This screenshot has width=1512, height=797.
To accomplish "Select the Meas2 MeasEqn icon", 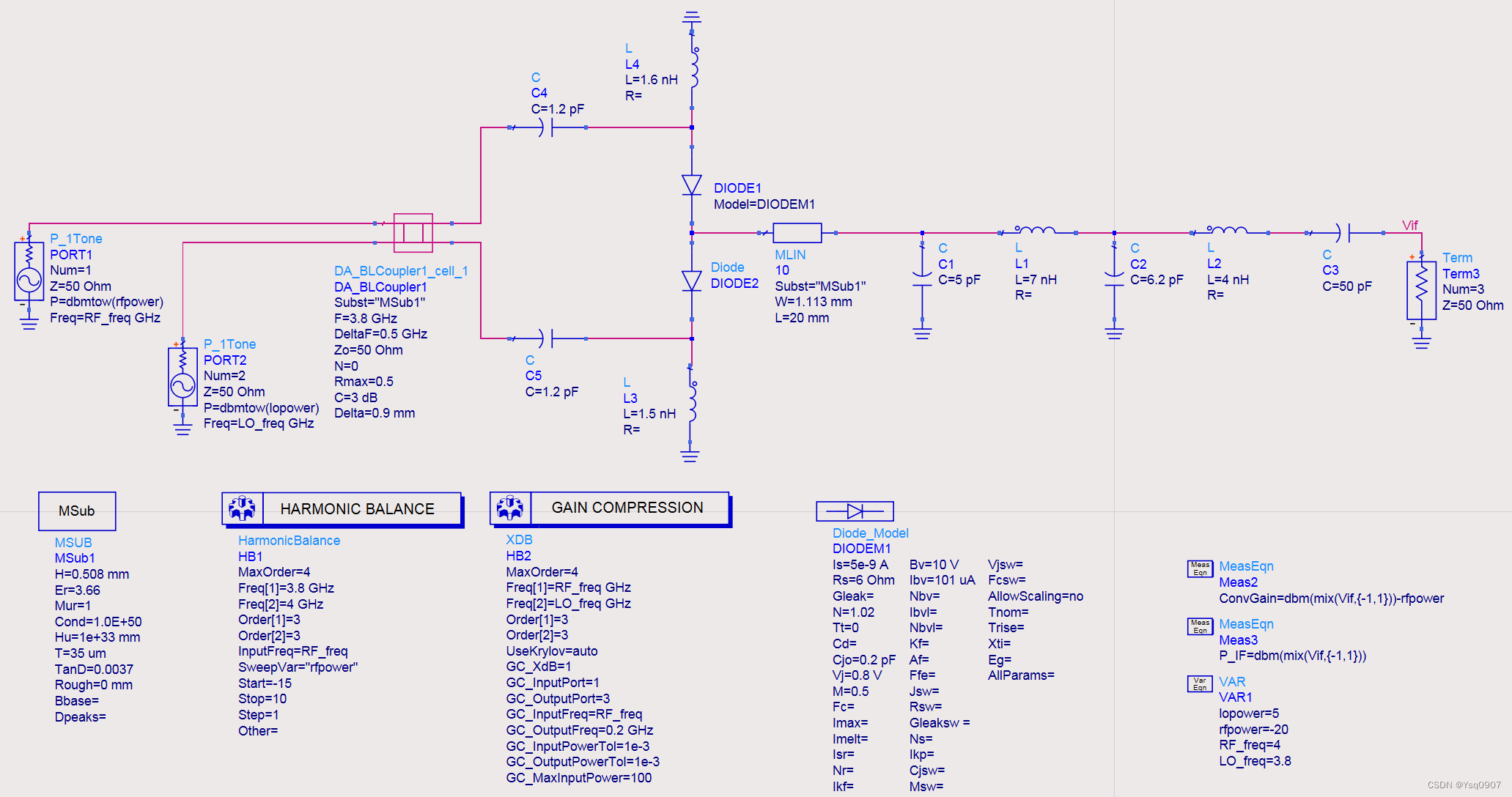I will coord(1200,568).
